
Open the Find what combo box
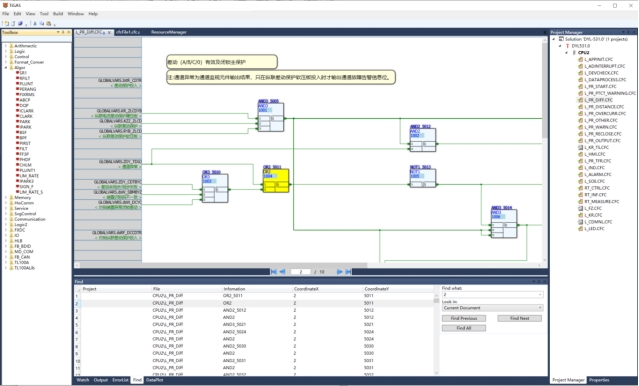point(492,295)
